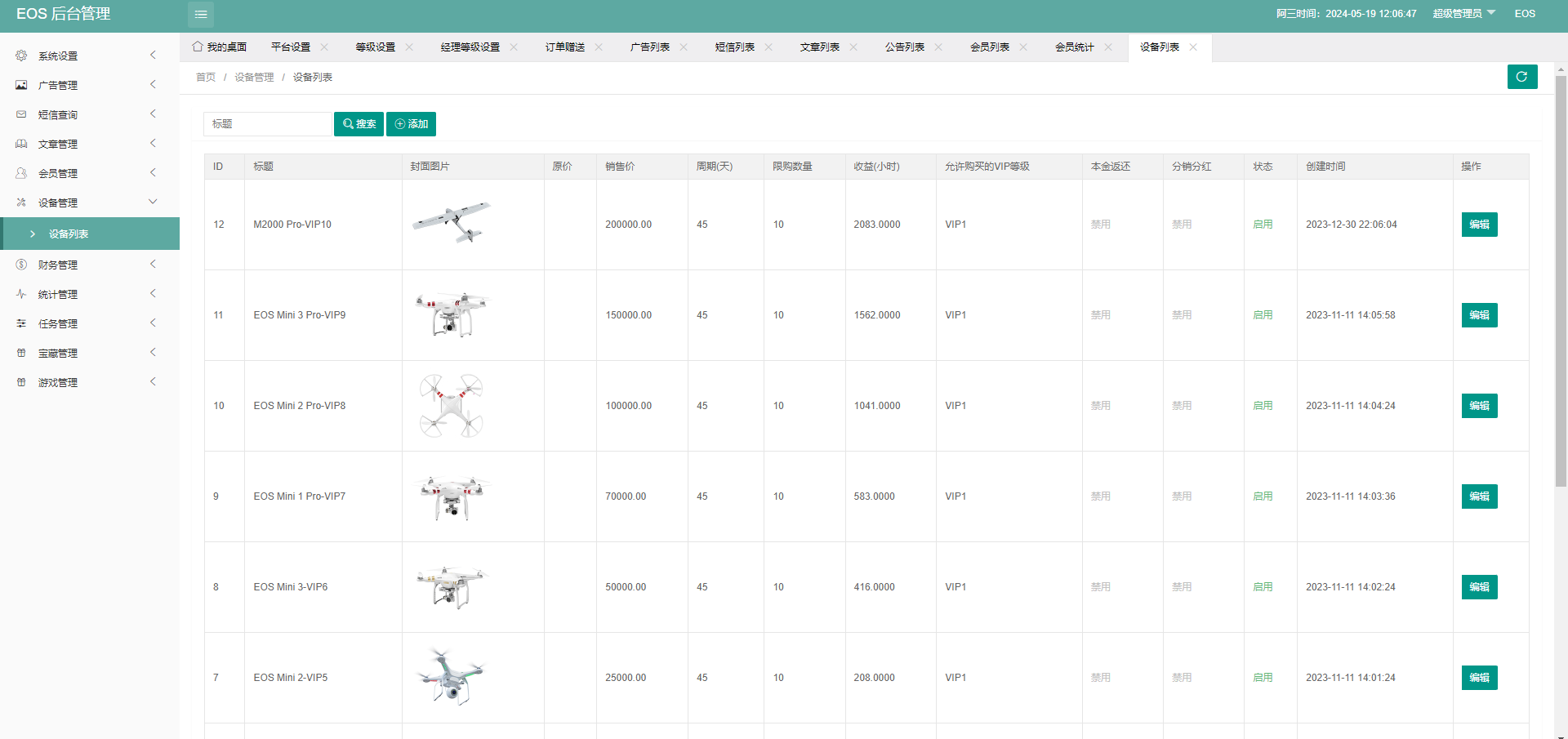Click the 统计管理 pulse icon in sidebar
Screen dimensions: 1568x739
click(x=21, y=294)
